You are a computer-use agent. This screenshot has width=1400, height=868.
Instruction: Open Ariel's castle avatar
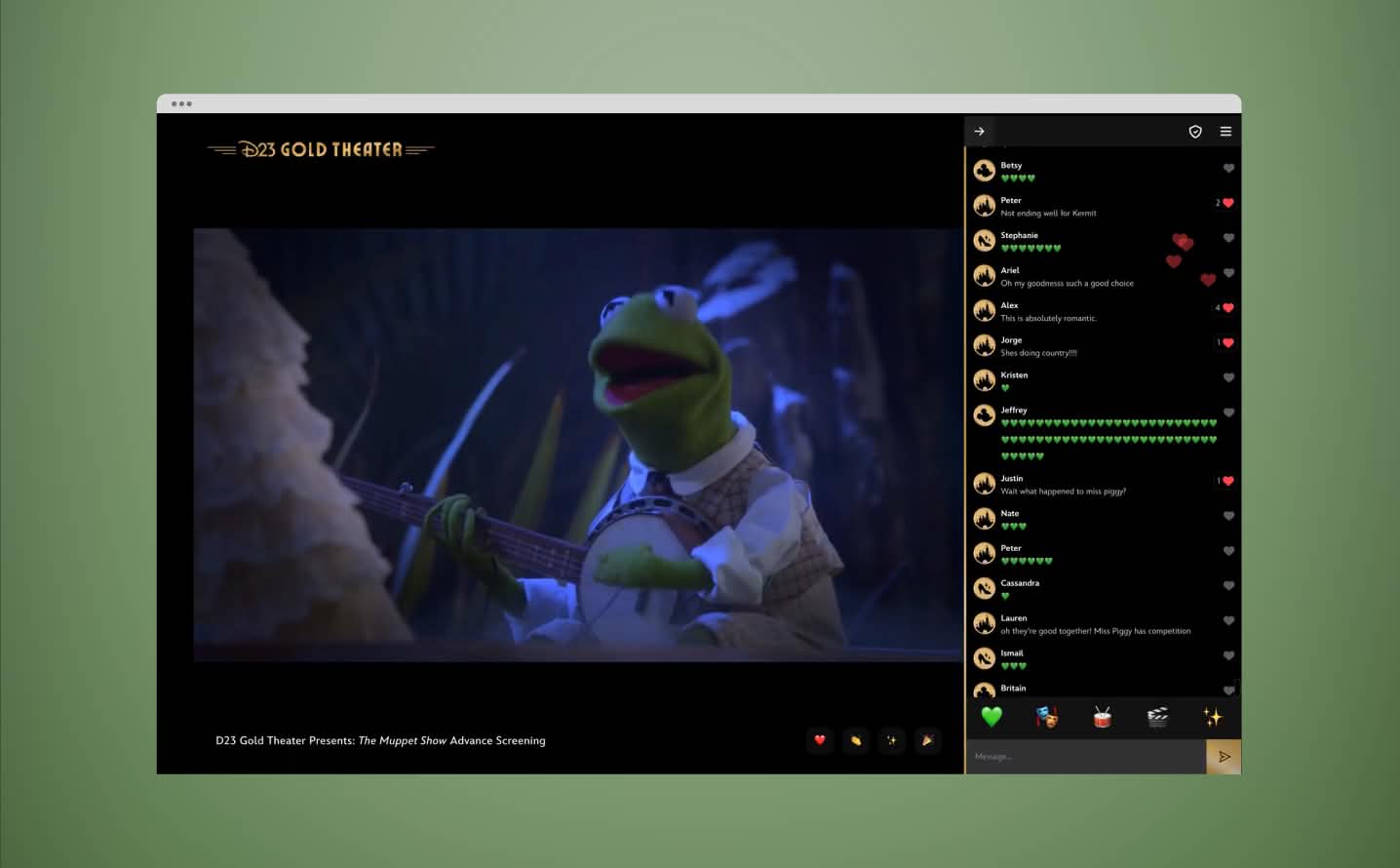click(985, 276)
